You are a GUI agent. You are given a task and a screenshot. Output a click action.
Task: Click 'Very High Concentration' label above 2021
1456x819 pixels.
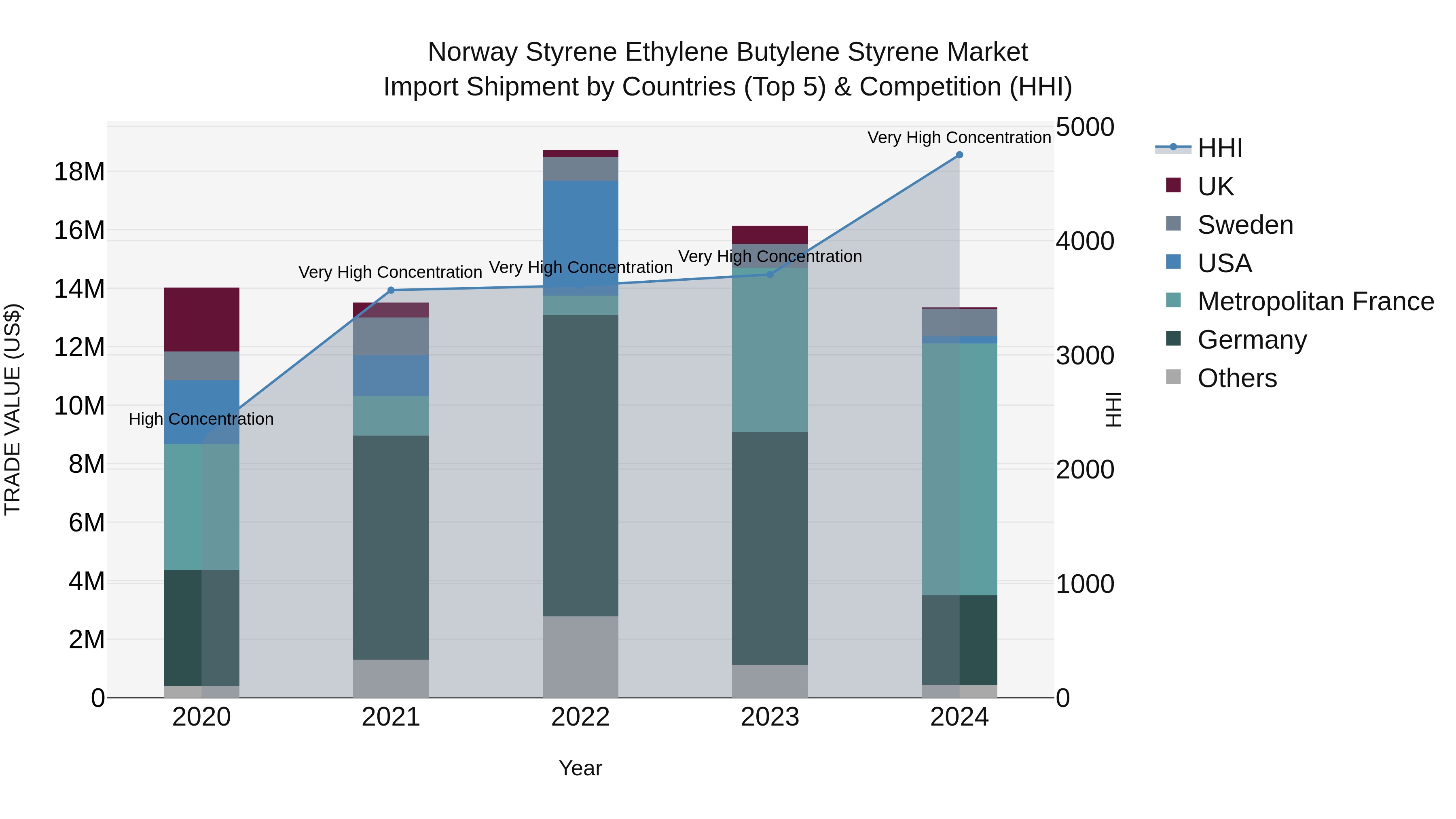click(390, 273)
